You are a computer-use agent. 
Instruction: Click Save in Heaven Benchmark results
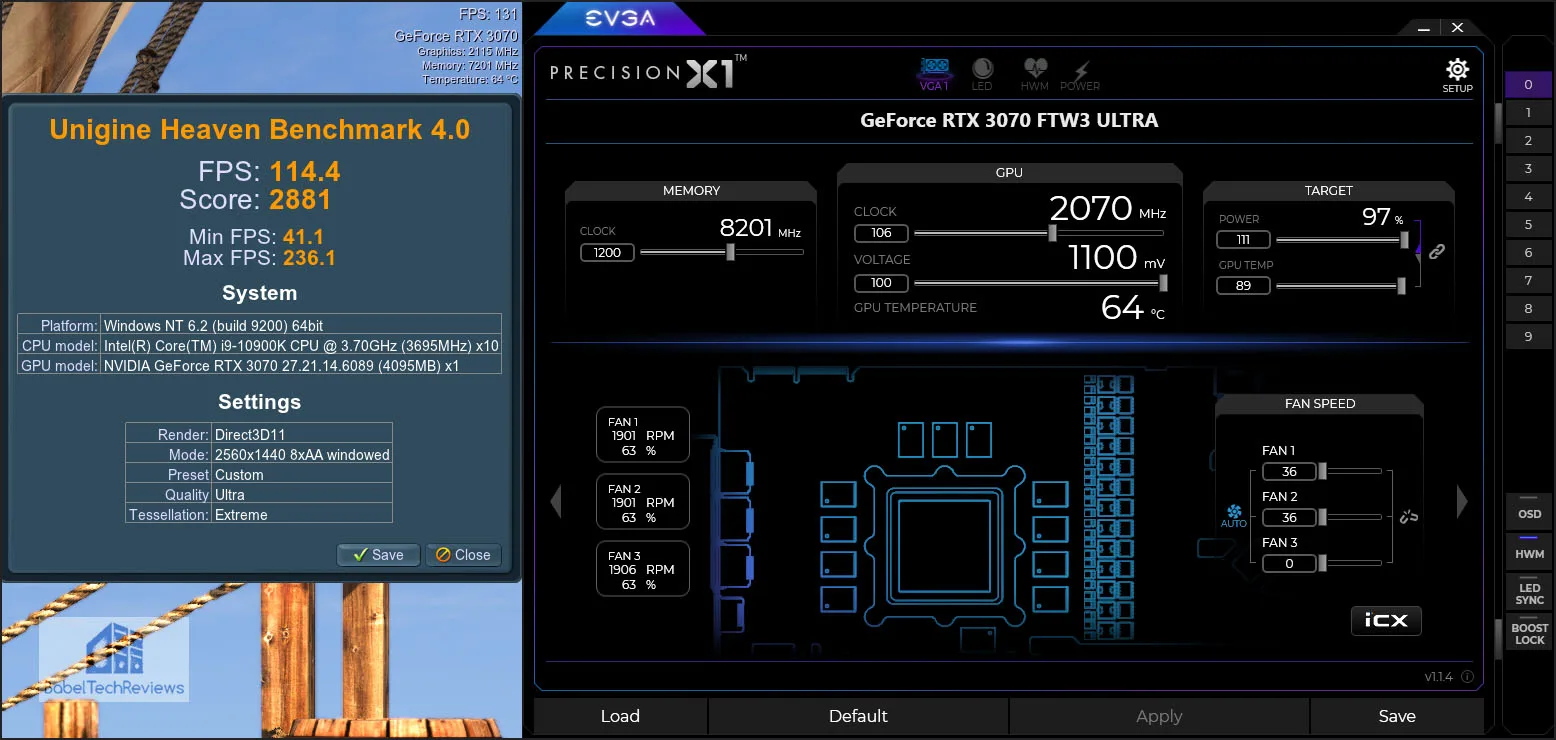[x=378, y=555]
